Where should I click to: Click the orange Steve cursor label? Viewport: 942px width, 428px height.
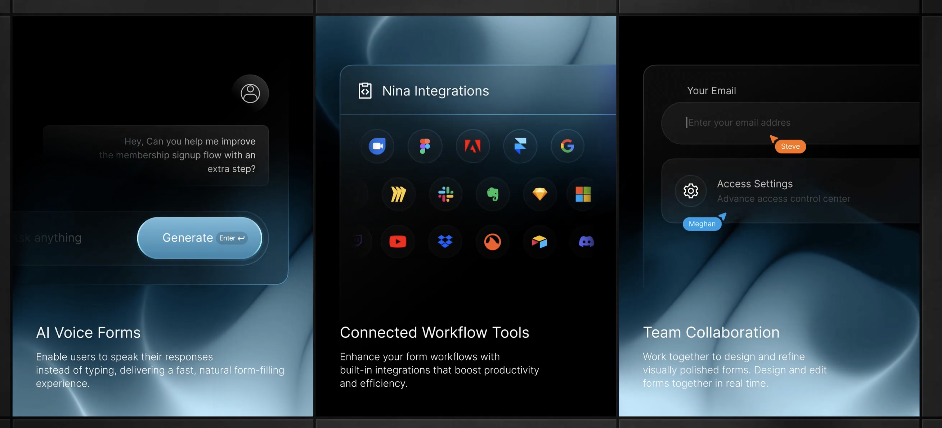[x=790, y=147]
